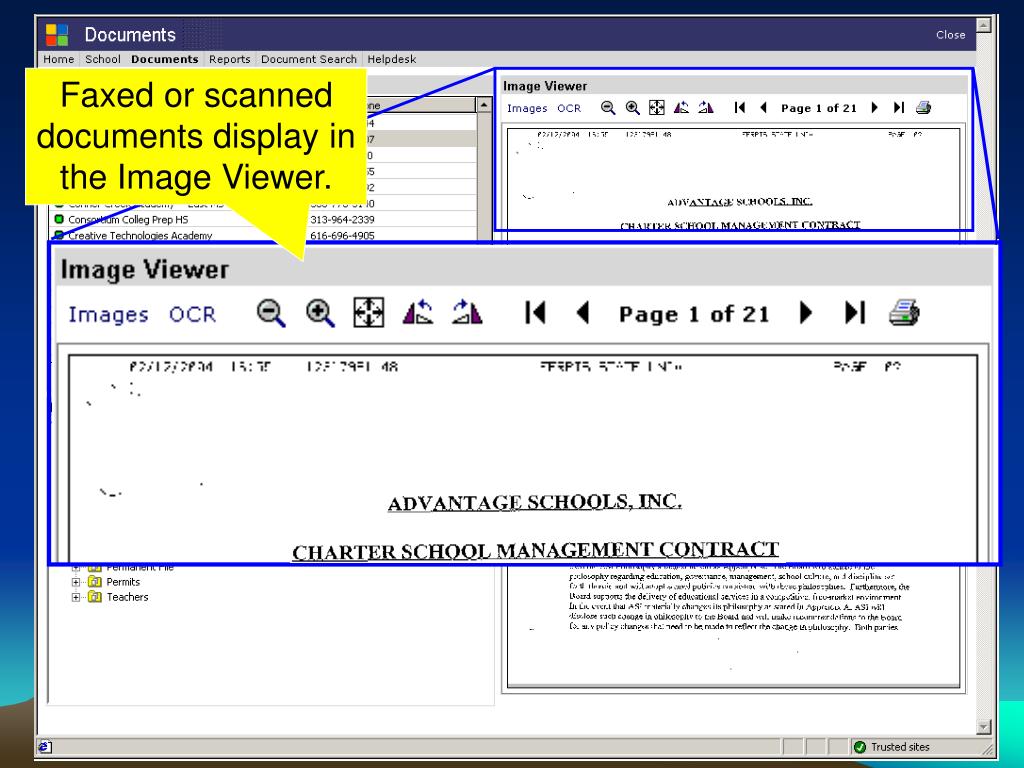Zoom out in the small Image Viewer panel
1024x768 pixels.
click(x=608, y=108)
